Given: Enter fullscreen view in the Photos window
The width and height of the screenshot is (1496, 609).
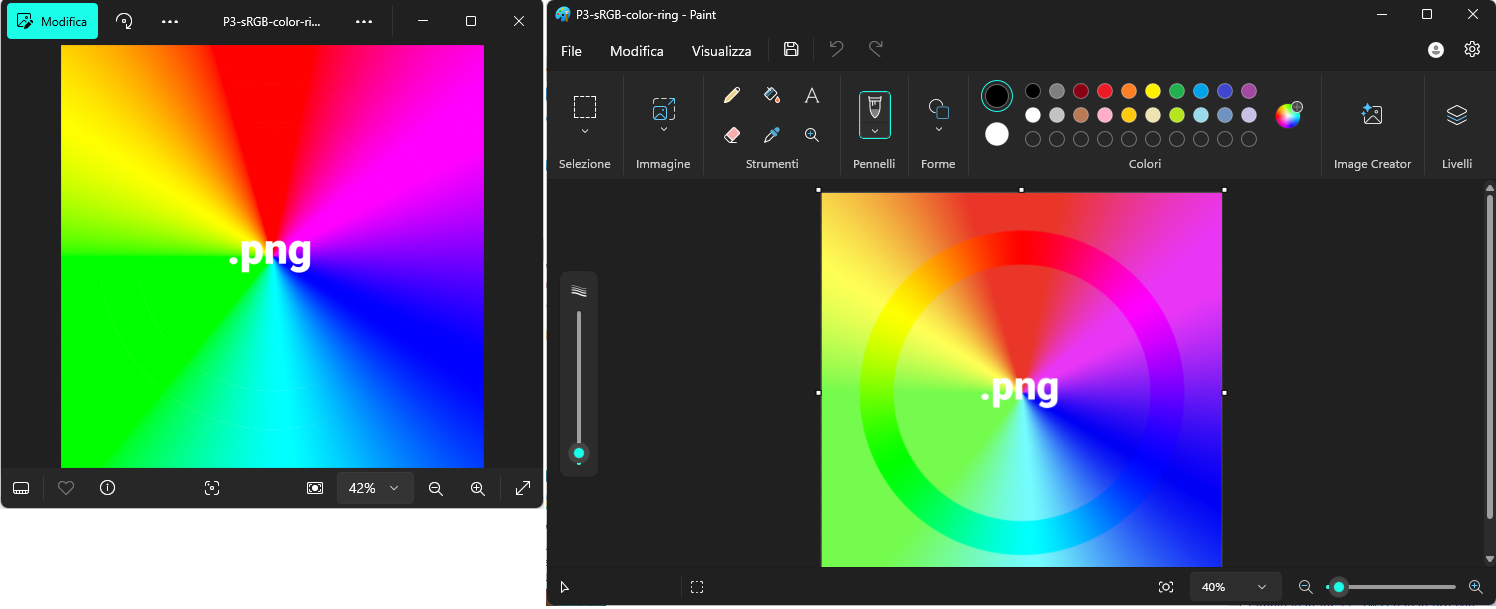Looking at the screenshot, I should [523, 488].
